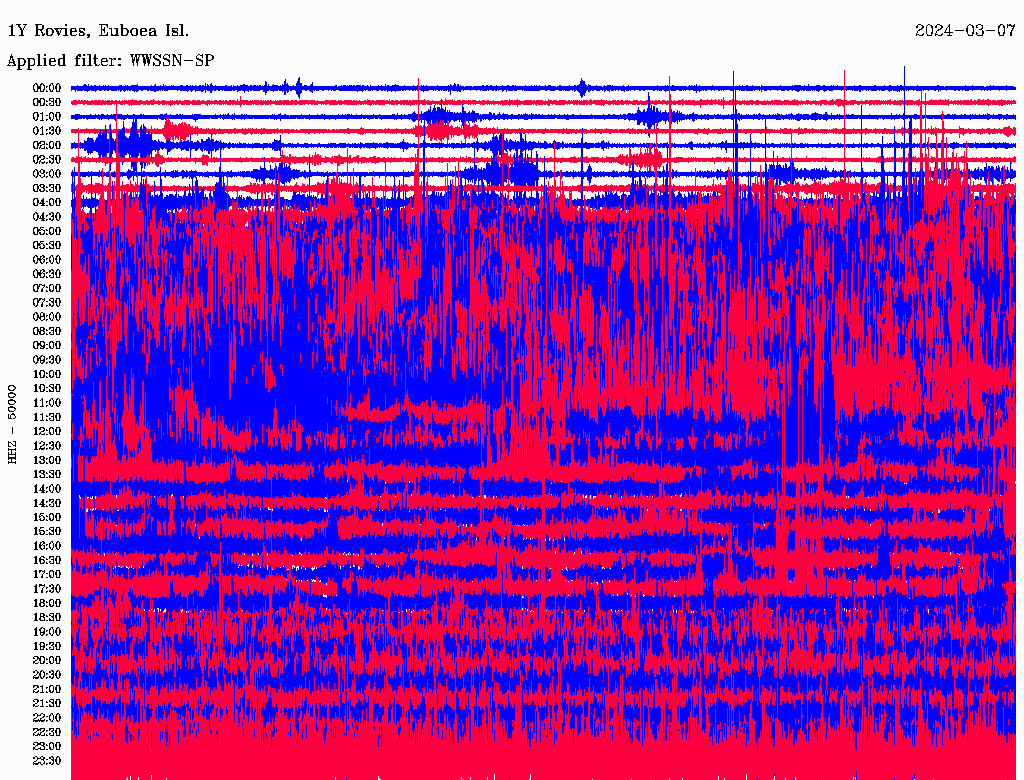Select the 00:00 time label
The image size is (1024, 780).
pyautogui.click(x=47, y=88)
